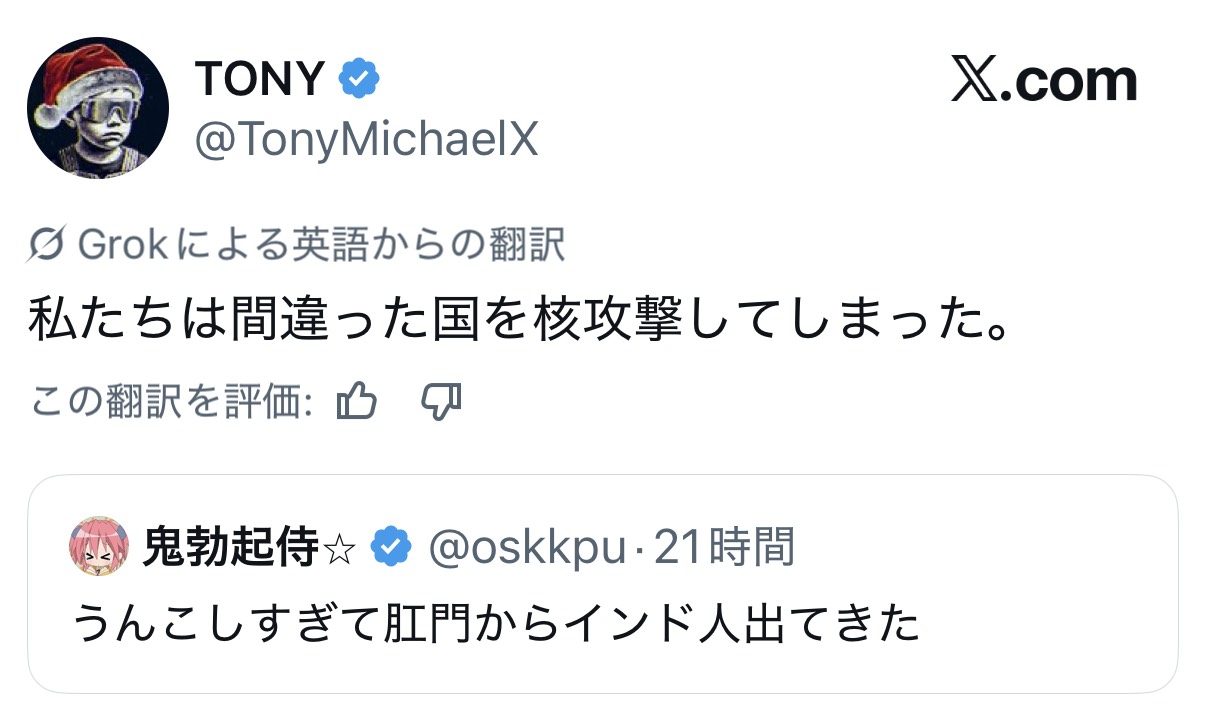
Task: Open the quoted post by its text
Action: pyautogui.click(x=496, y=625)
